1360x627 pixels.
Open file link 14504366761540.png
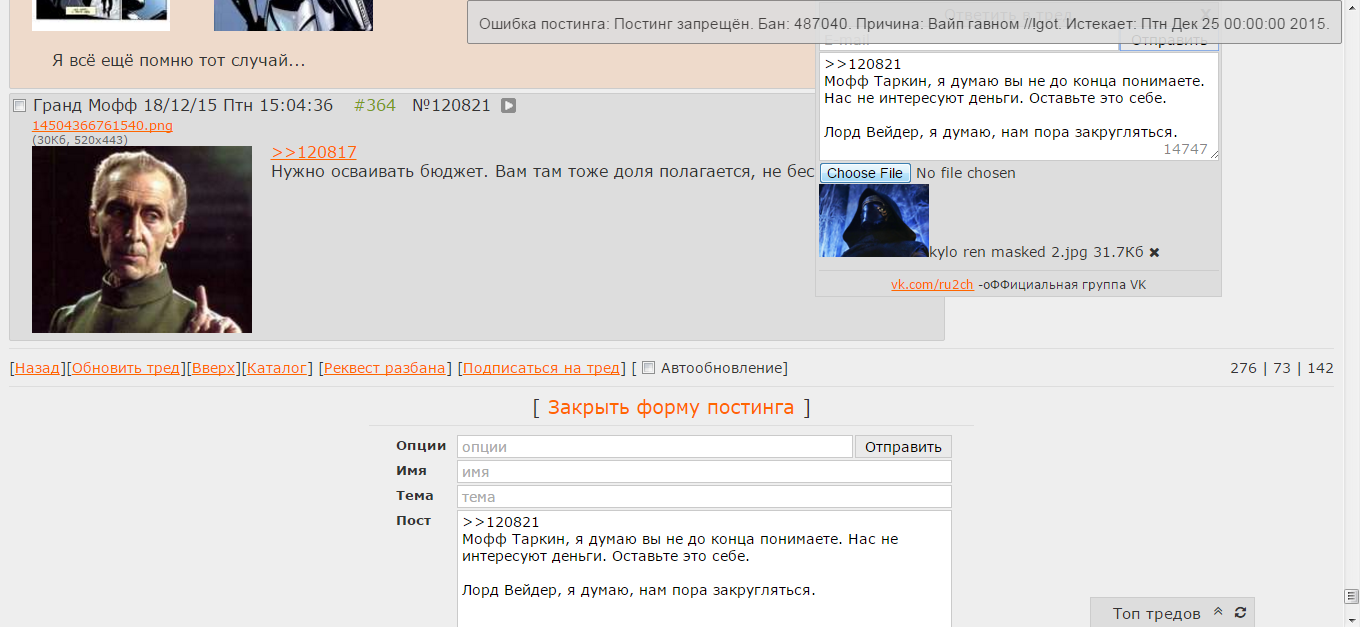tap(102, 126)
